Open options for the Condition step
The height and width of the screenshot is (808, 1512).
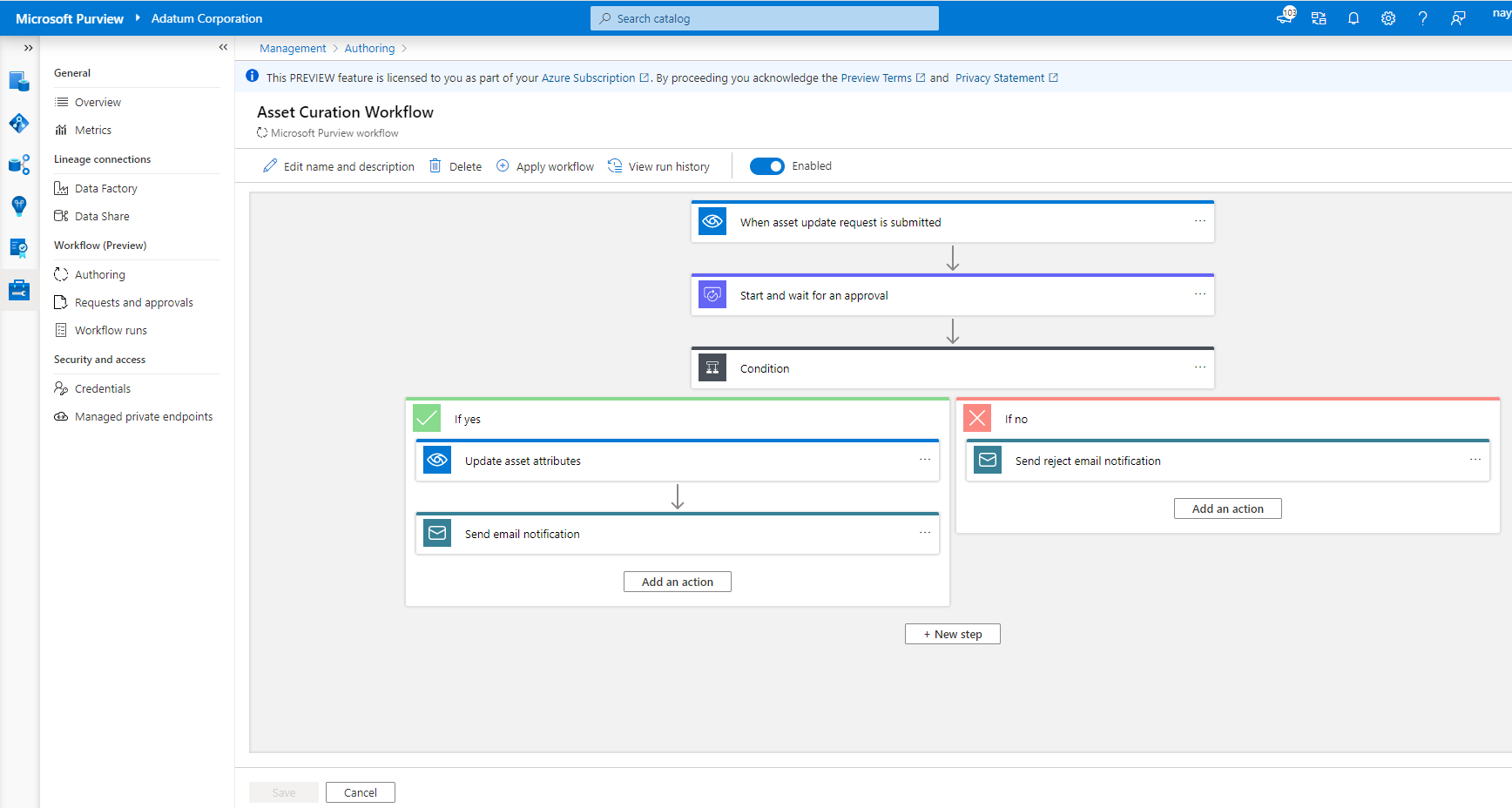tap(1200, 367)
